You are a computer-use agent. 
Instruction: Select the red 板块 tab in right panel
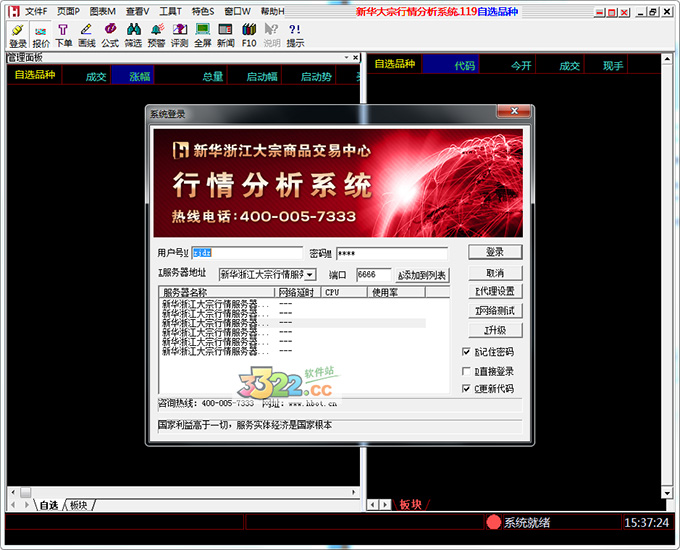(x=410, y=504)
